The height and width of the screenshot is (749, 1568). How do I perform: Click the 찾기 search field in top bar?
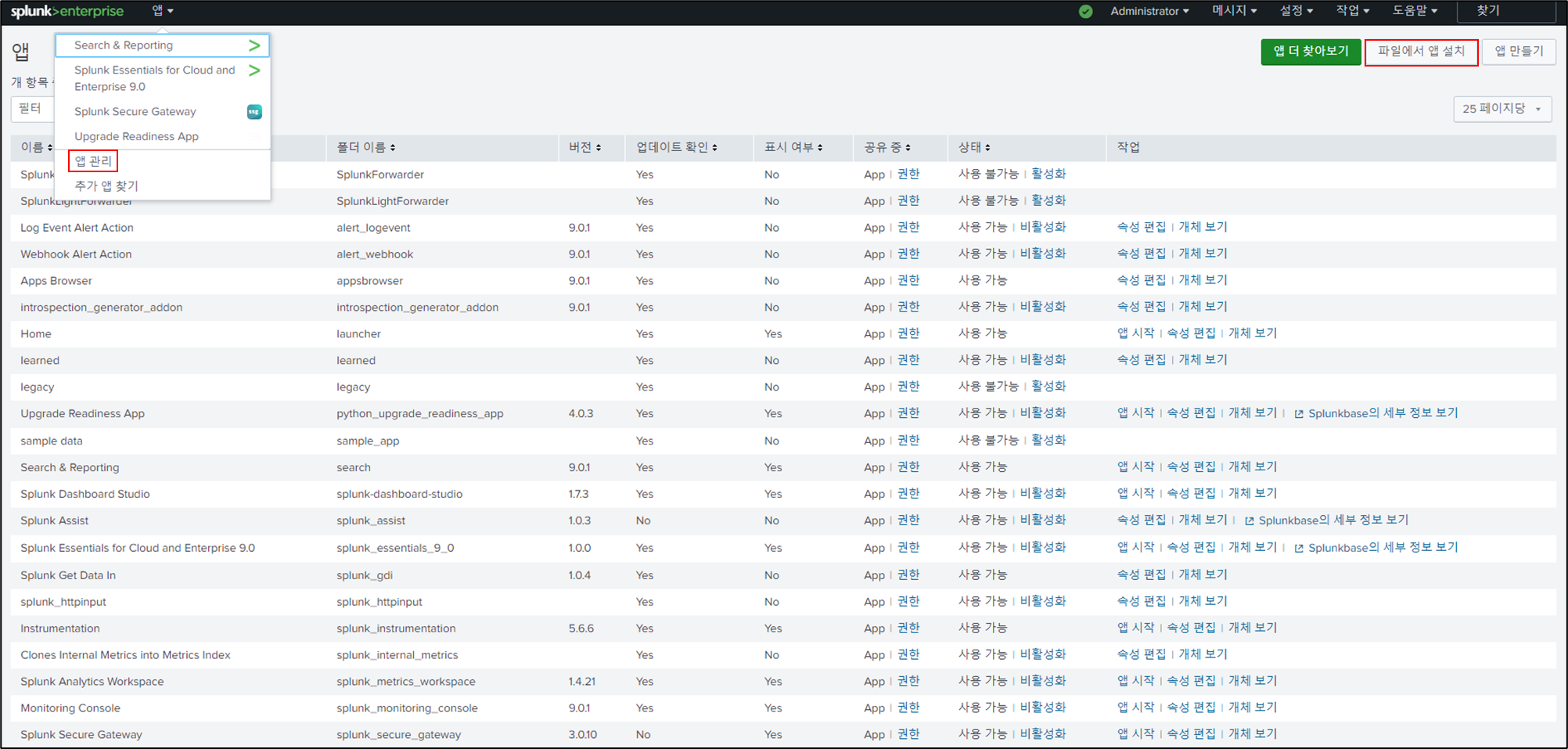click(1505, 11)
